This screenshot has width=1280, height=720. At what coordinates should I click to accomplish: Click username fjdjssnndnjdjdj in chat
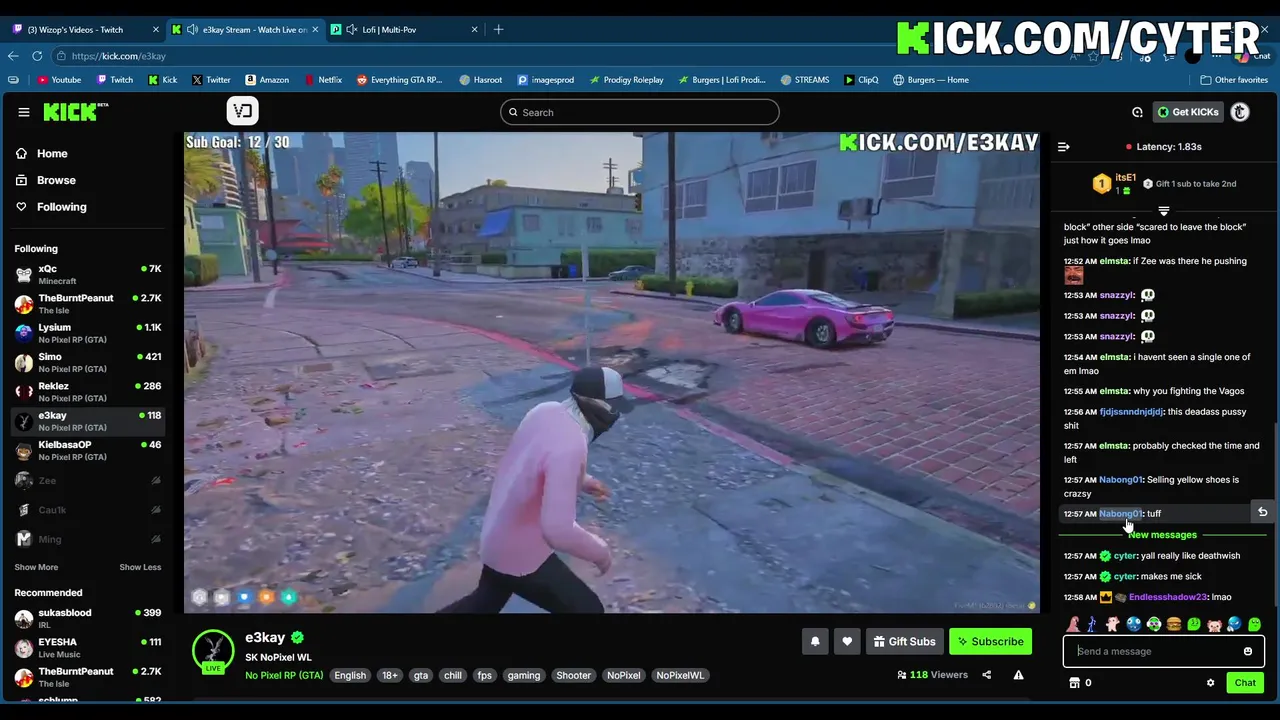pyautogui.click(x=1131, y=411)
